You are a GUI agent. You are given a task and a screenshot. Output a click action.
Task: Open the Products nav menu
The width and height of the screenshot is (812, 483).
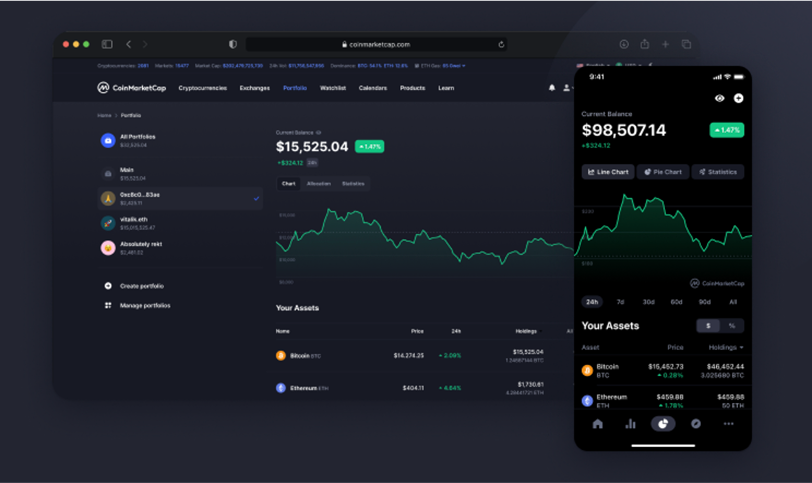[x=412, y=88]
